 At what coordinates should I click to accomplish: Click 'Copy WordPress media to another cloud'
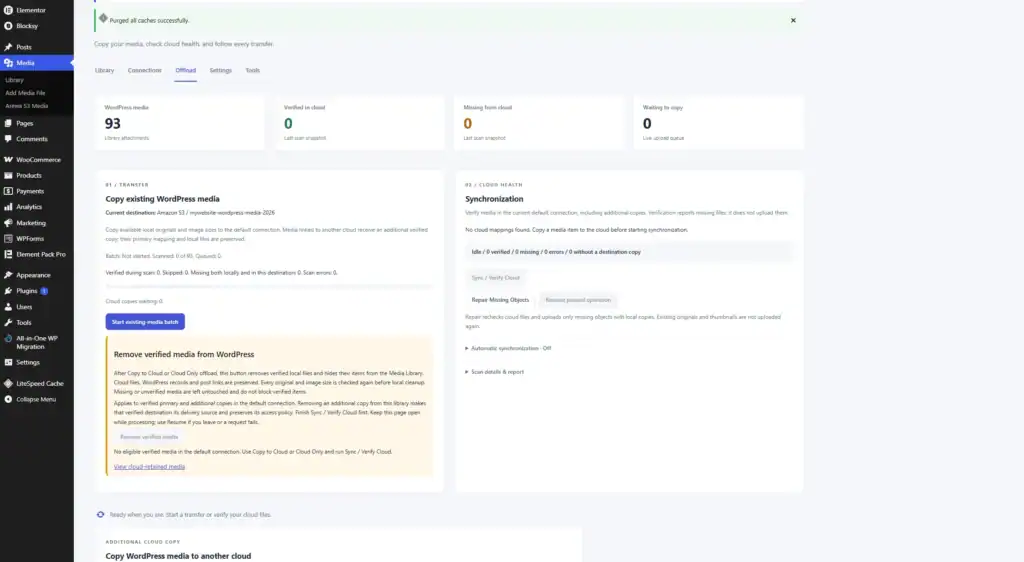178,556
